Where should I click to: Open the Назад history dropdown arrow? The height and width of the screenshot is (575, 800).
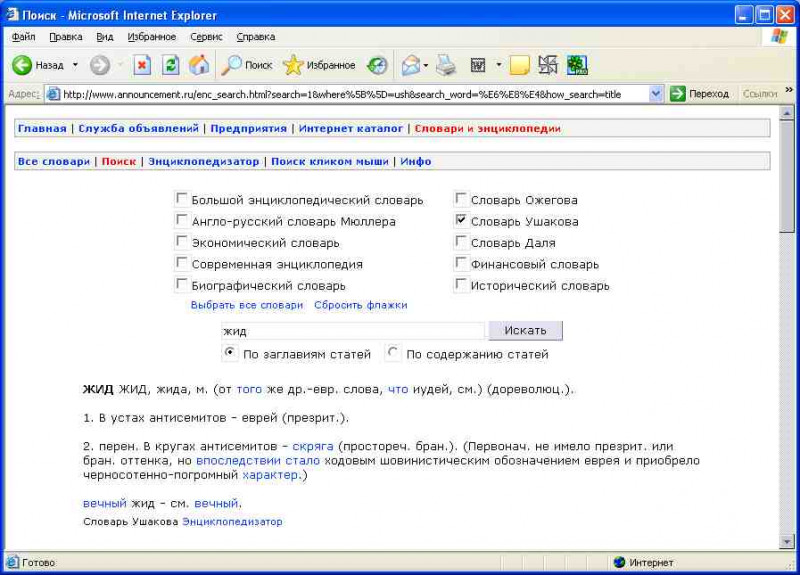tap(75, 65)
